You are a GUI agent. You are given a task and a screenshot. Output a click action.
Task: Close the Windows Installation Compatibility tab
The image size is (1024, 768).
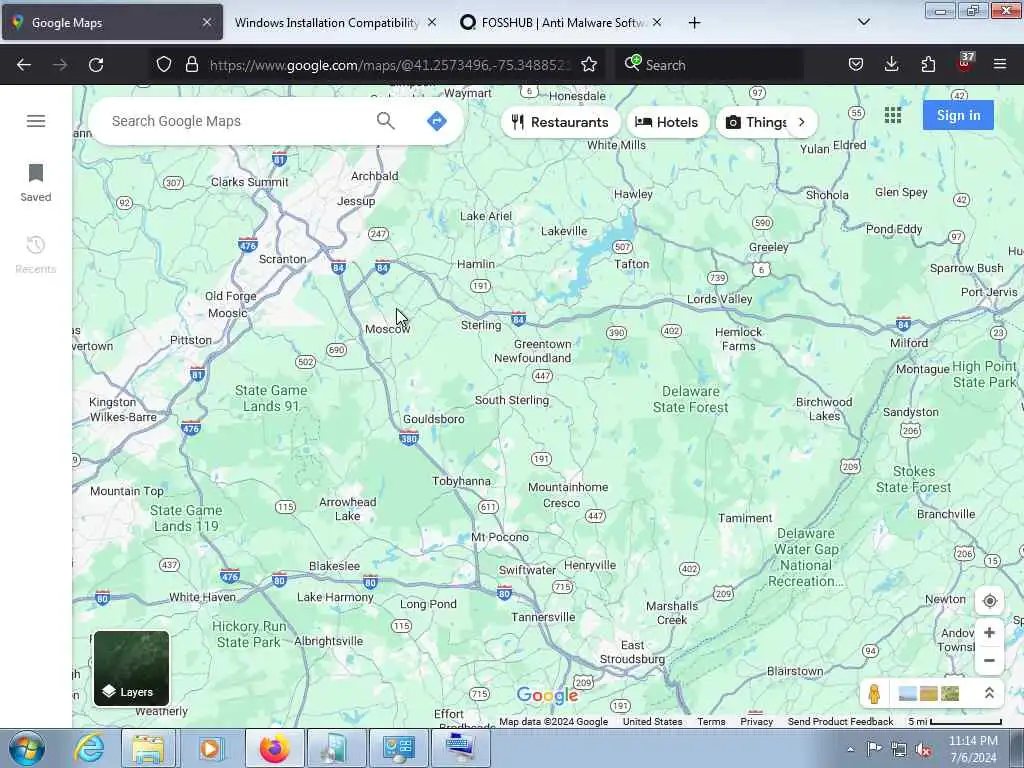pyautogui.click(x=432, y=22)
